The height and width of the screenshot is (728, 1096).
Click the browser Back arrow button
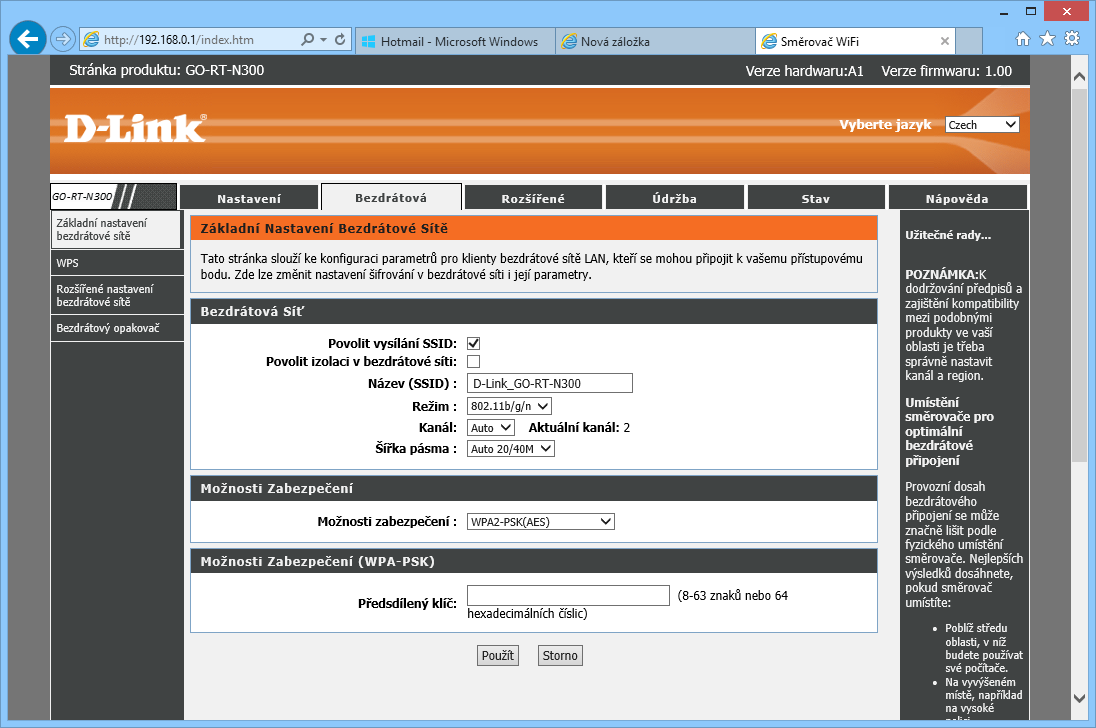point(28,40)
